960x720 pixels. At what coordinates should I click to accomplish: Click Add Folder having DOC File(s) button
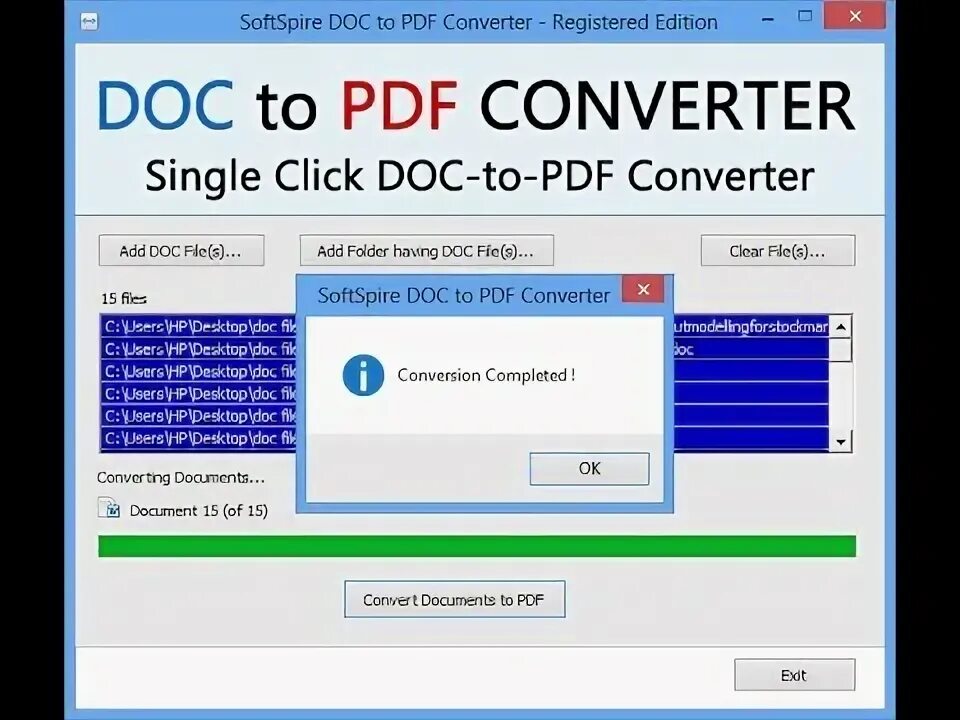(x=427, y=251)
